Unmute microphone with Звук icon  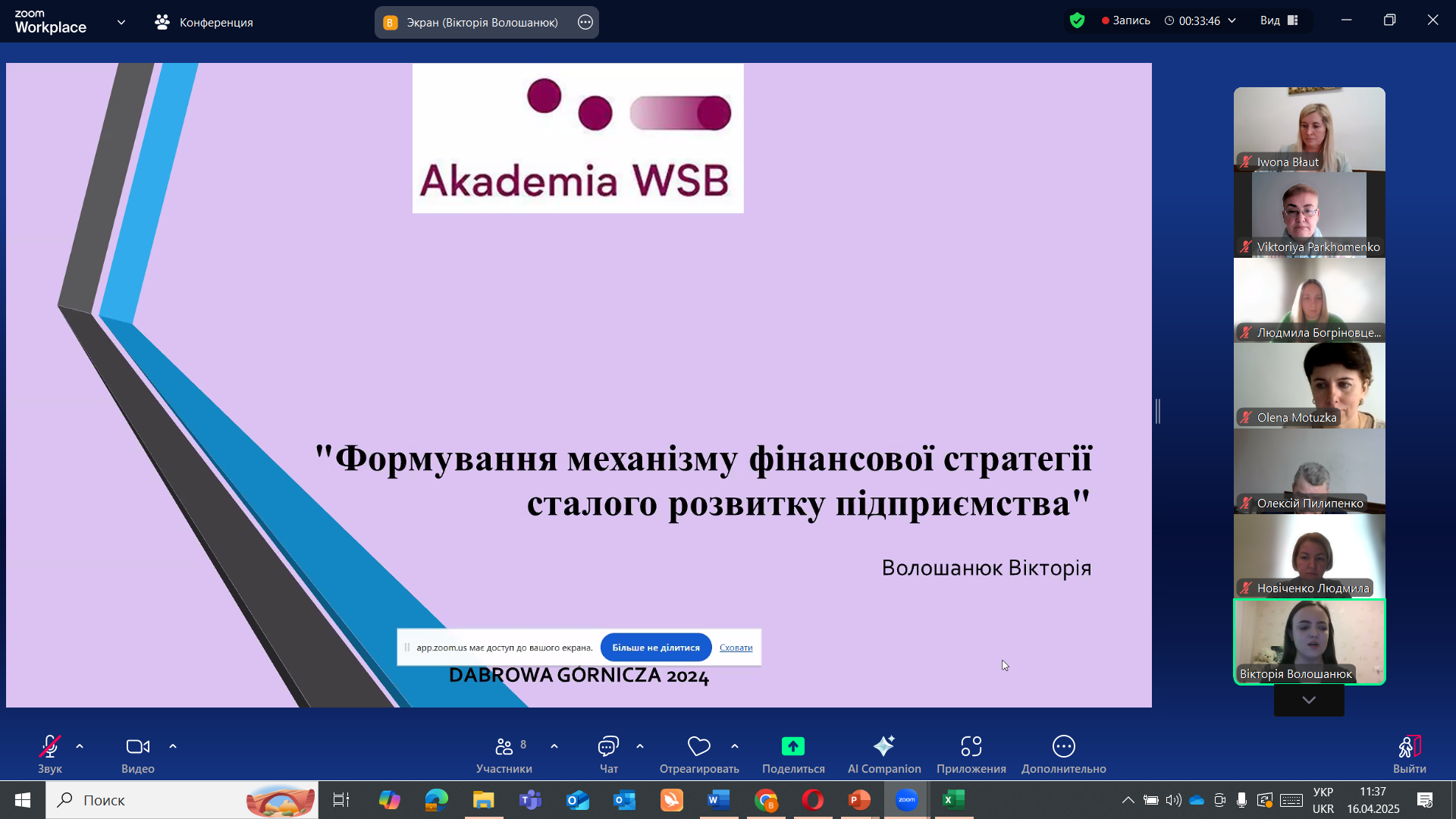point(50,747)
